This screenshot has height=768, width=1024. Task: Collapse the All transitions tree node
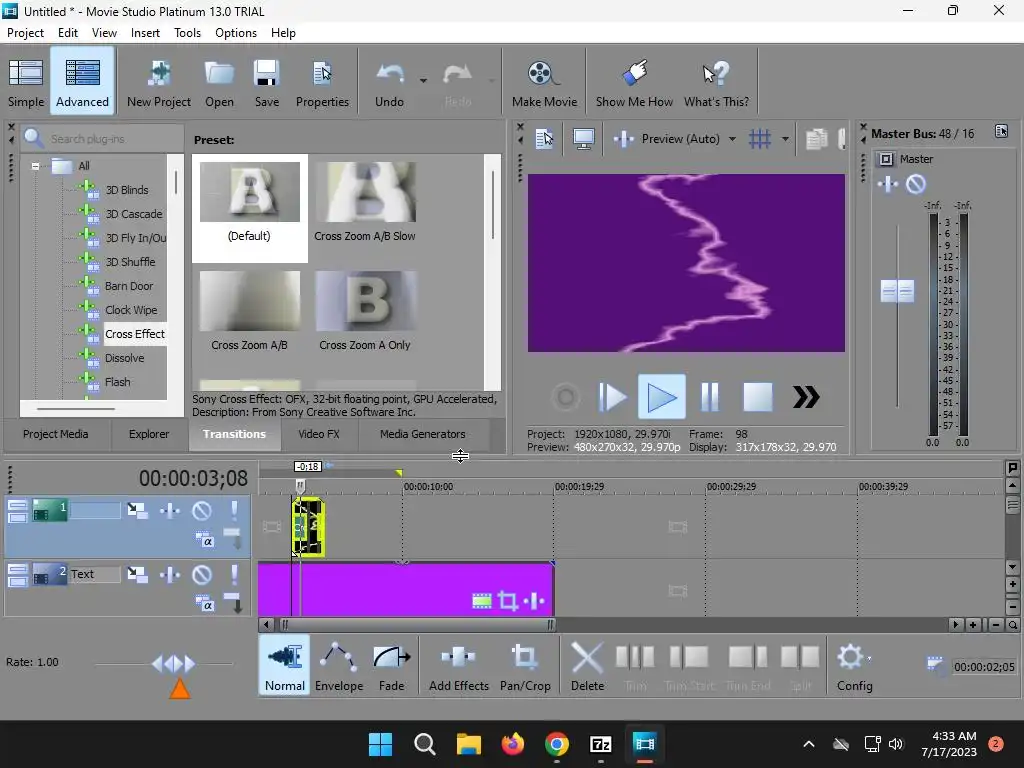tap(35, 166)
